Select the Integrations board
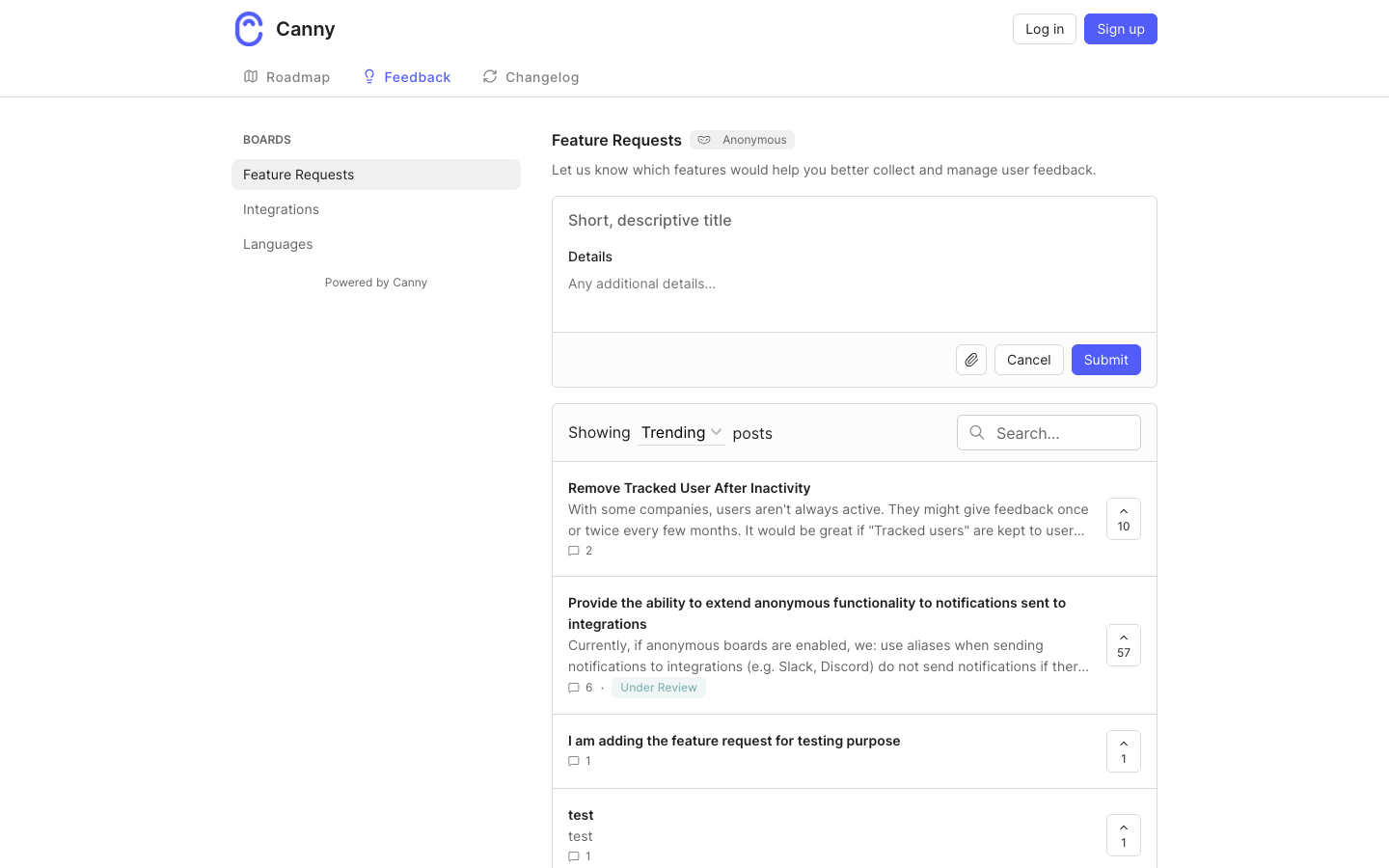Image resolution: width=1389 pixels, height=868 pixels. pos(376,209)
